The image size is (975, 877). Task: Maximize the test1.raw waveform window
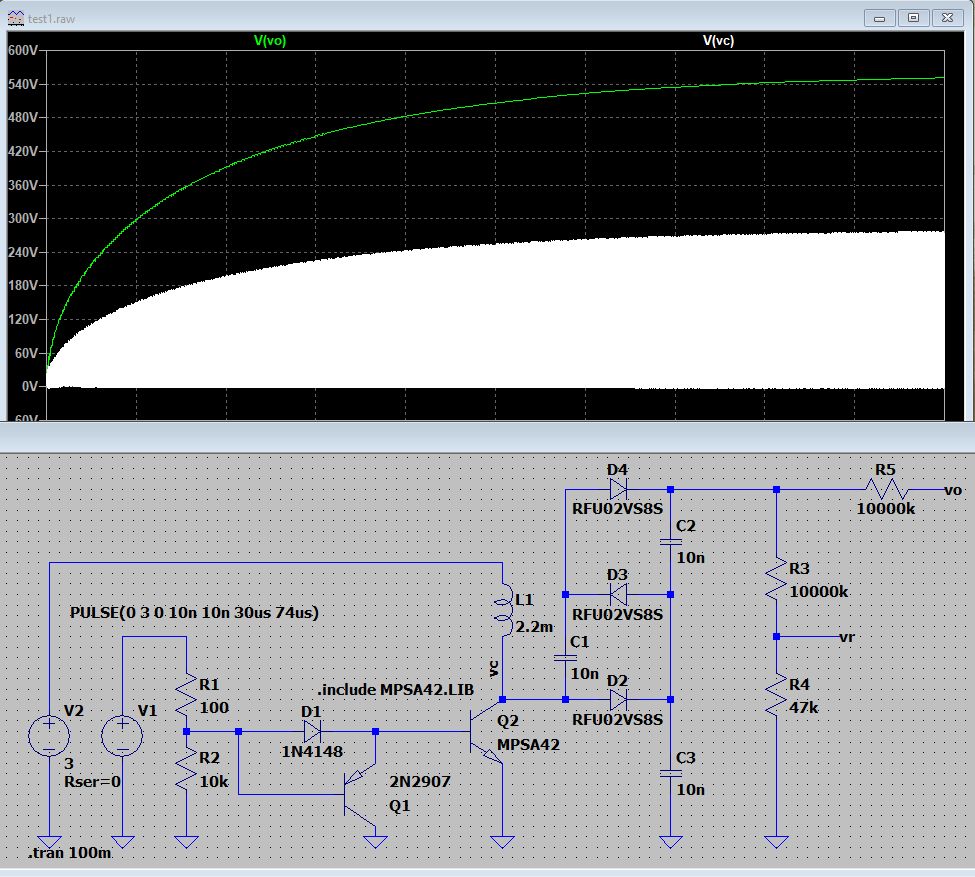913,18
